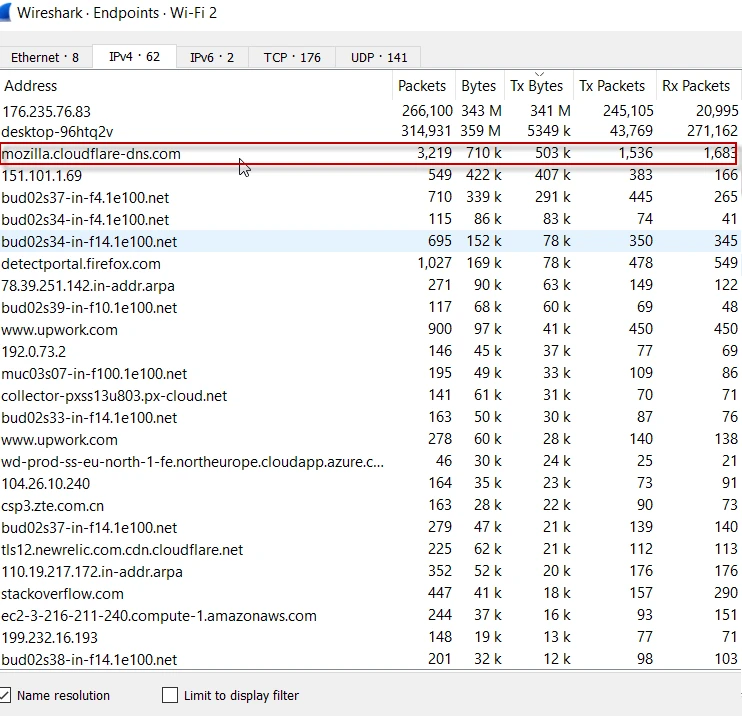
Task: Open the UDP endpoints tab
Action: click(379, 57)
